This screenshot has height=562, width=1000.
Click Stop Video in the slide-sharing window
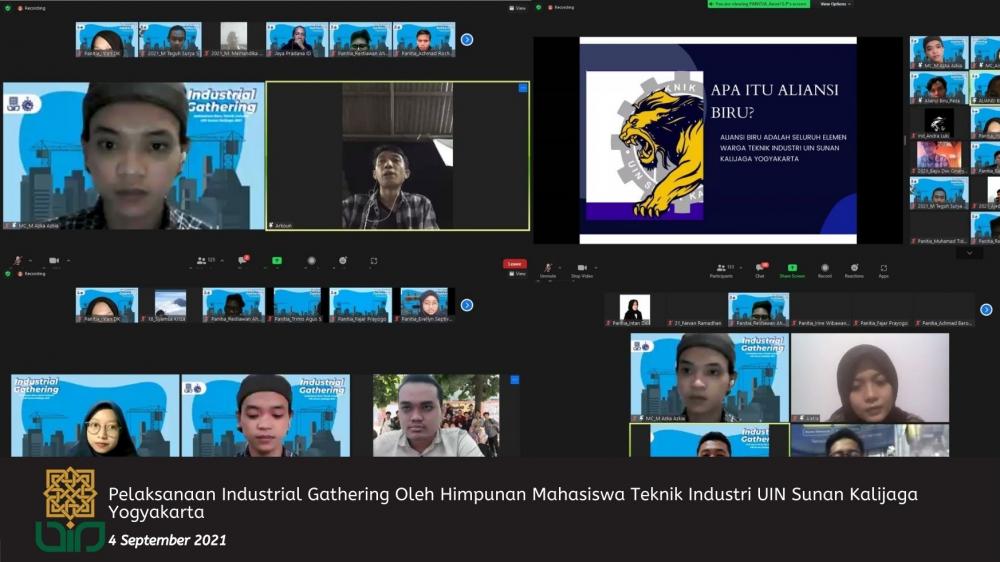(x=582, y=271)
